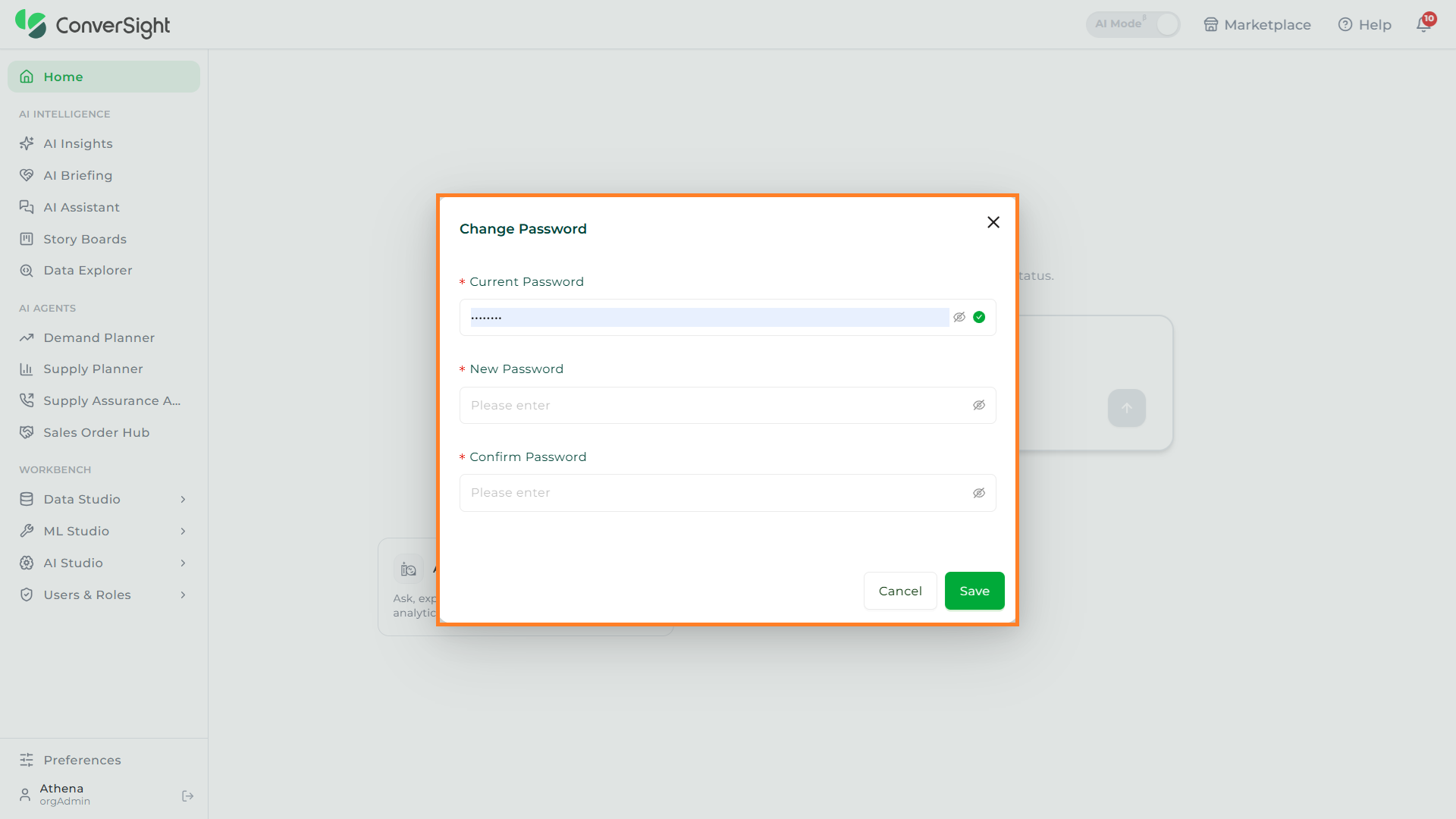Open the Data Studio menu item

104,499
